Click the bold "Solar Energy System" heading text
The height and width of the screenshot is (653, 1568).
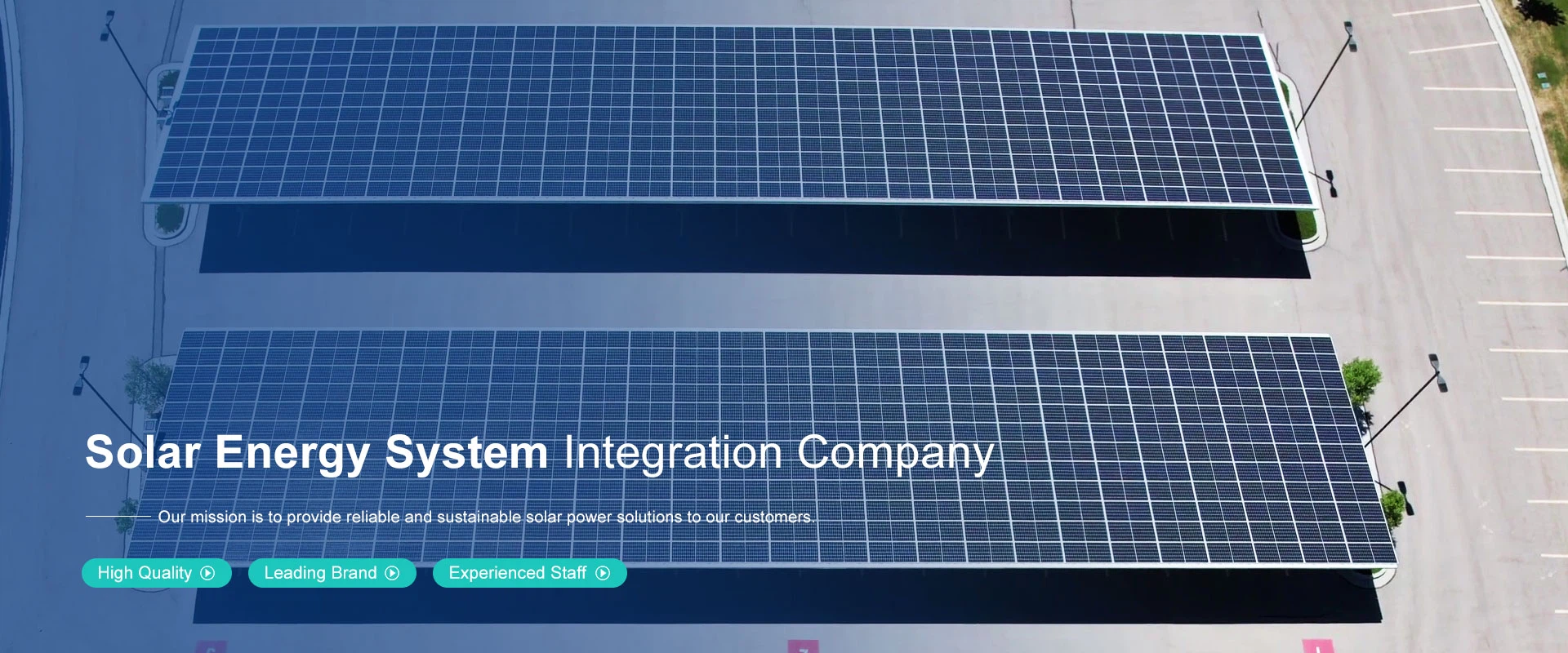coord(316,453)
